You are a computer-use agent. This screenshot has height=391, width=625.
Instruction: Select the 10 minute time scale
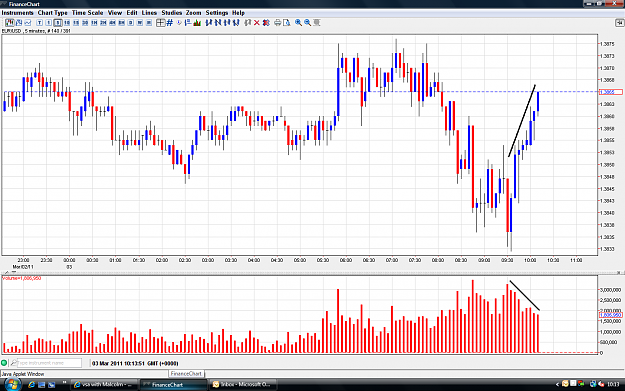[x=67, y=23]
